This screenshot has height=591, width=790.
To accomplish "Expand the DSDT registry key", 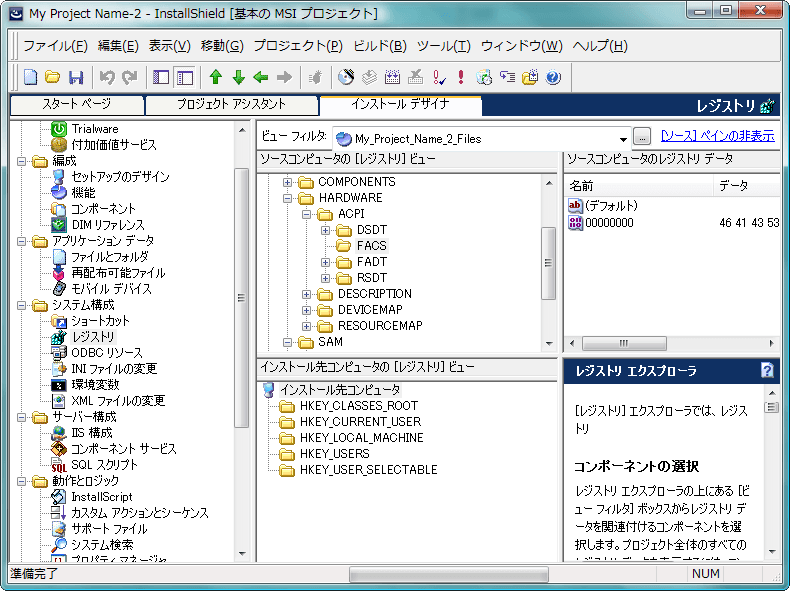I will click(325, 230).
